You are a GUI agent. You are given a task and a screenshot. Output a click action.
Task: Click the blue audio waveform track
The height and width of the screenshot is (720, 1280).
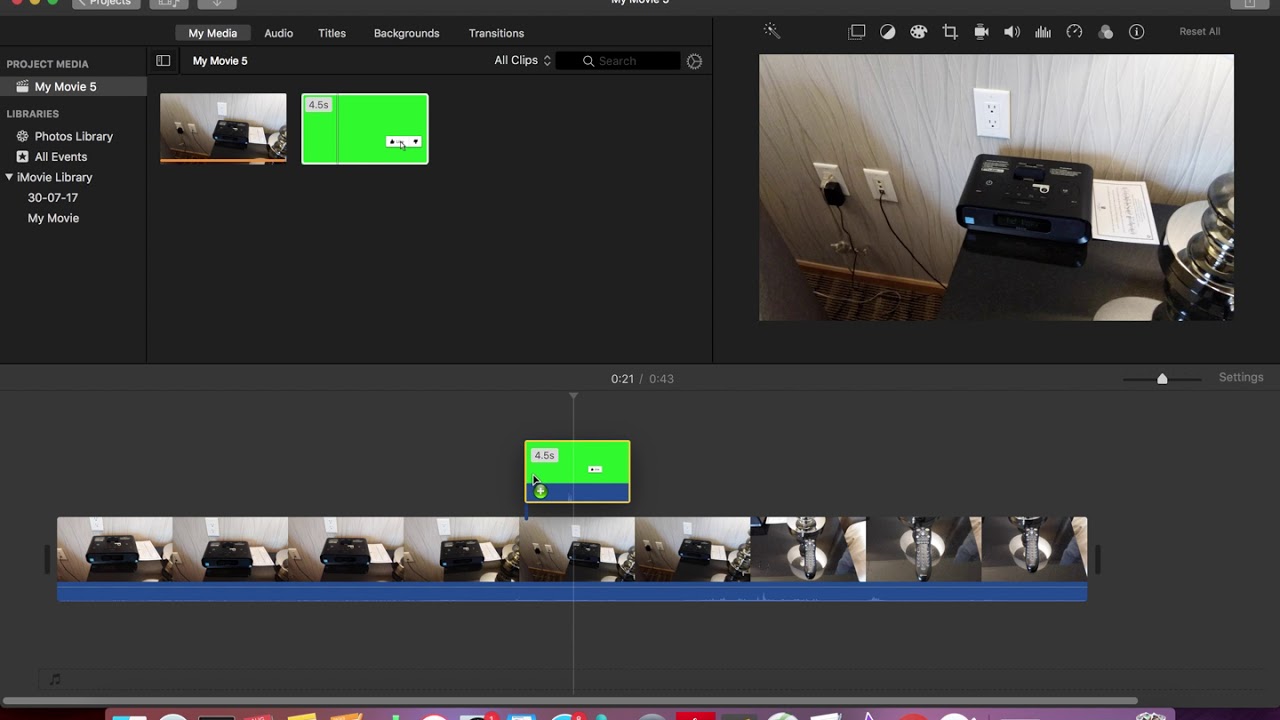(x=572, y=592)
